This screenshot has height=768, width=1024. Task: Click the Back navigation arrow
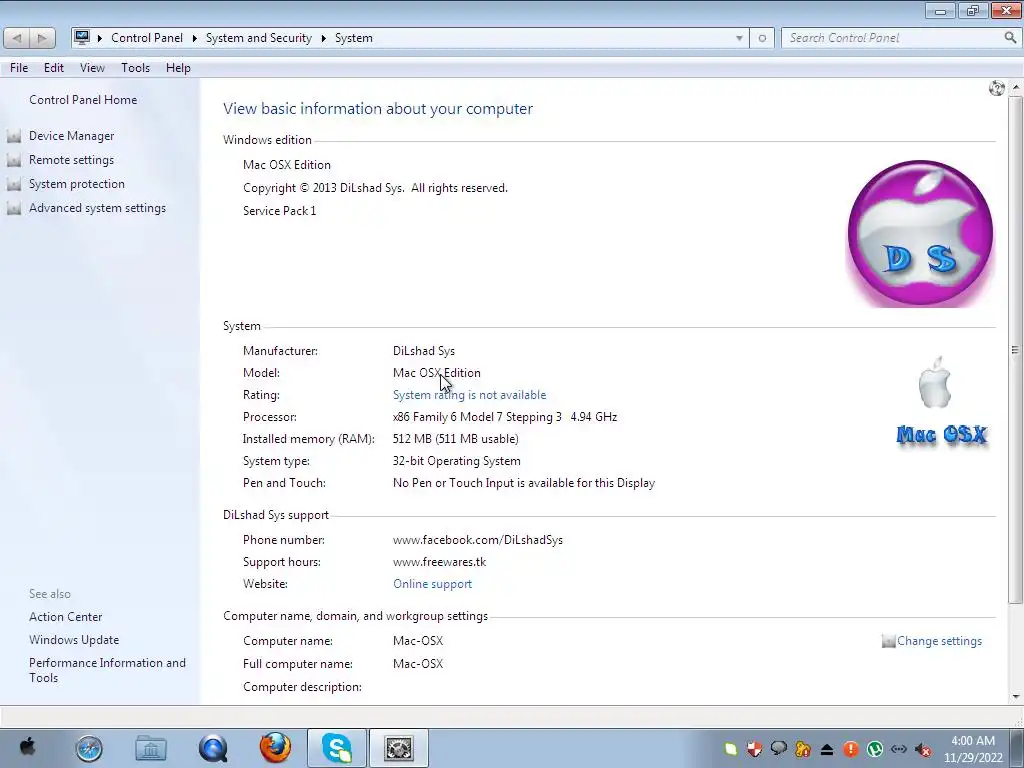[x=17, y=38]
